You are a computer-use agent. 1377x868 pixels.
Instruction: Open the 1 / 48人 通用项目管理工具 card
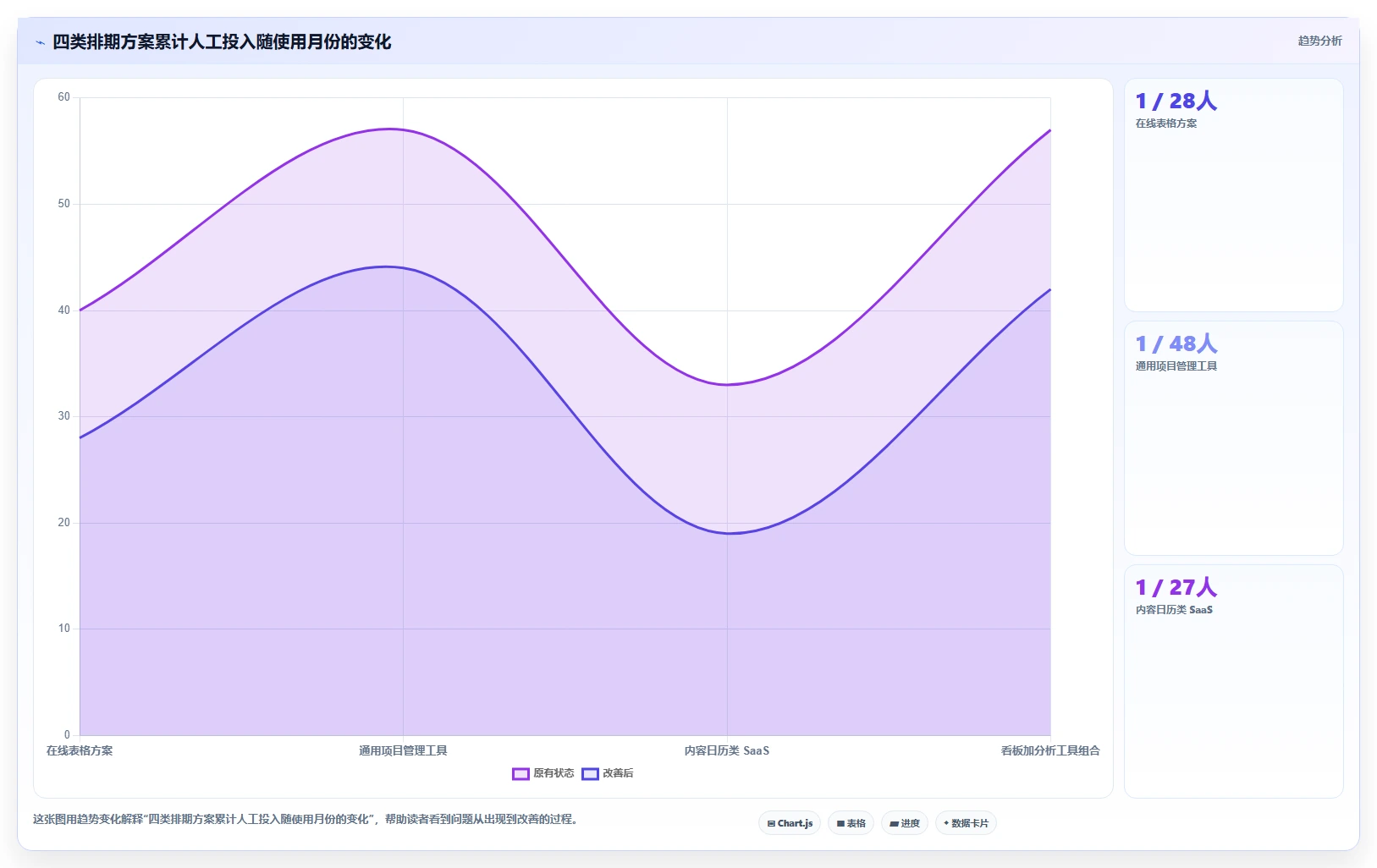[1233, 438]
